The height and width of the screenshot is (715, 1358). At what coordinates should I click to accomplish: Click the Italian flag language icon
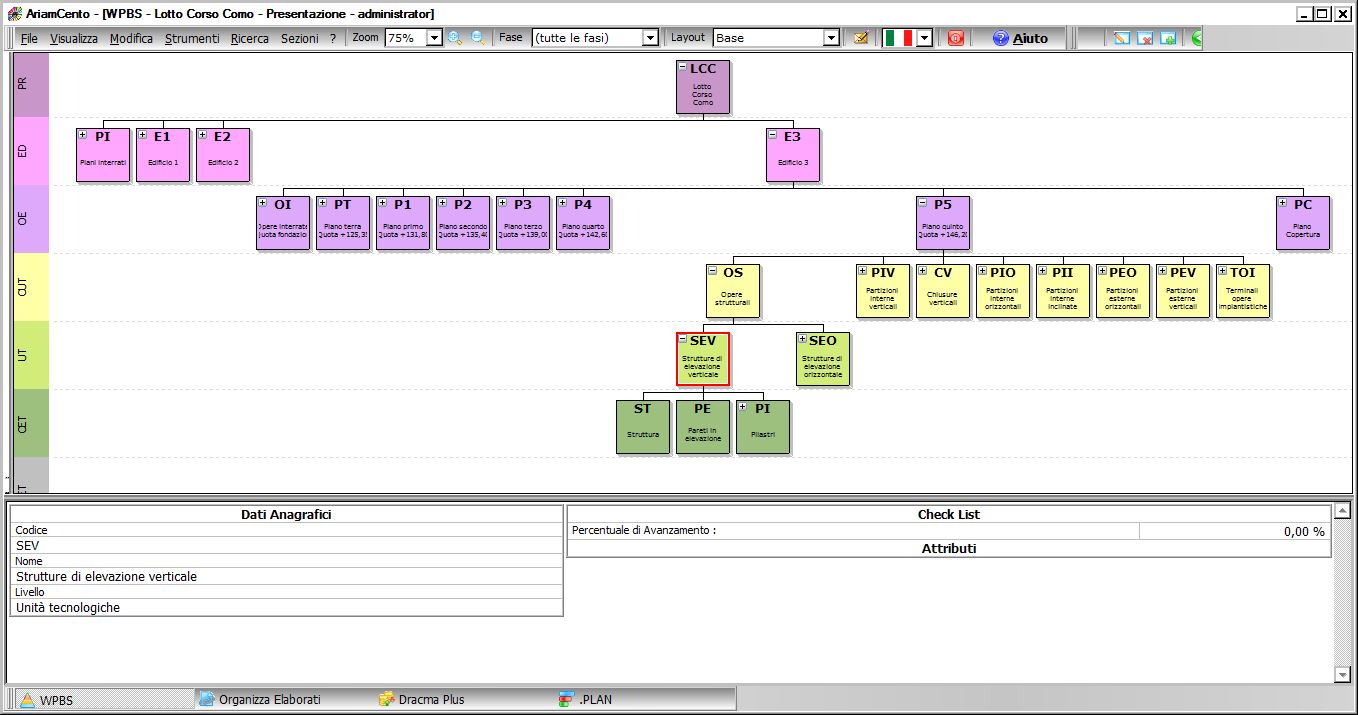[898, 38]
